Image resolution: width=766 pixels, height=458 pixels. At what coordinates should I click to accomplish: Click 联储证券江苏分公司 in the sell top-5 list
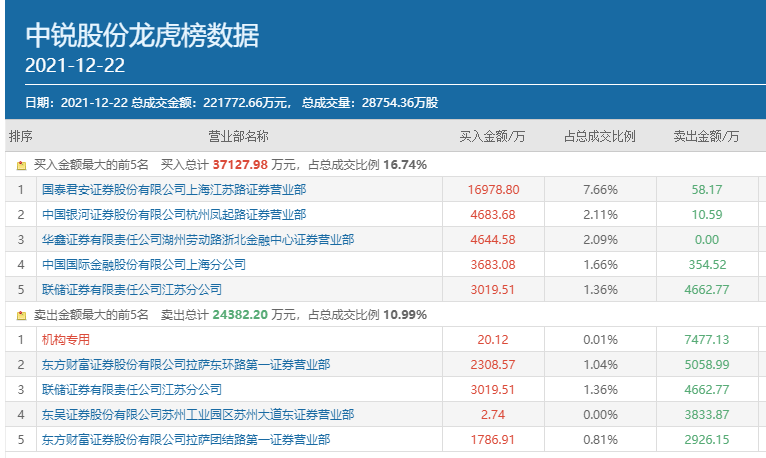coord(131,390)
